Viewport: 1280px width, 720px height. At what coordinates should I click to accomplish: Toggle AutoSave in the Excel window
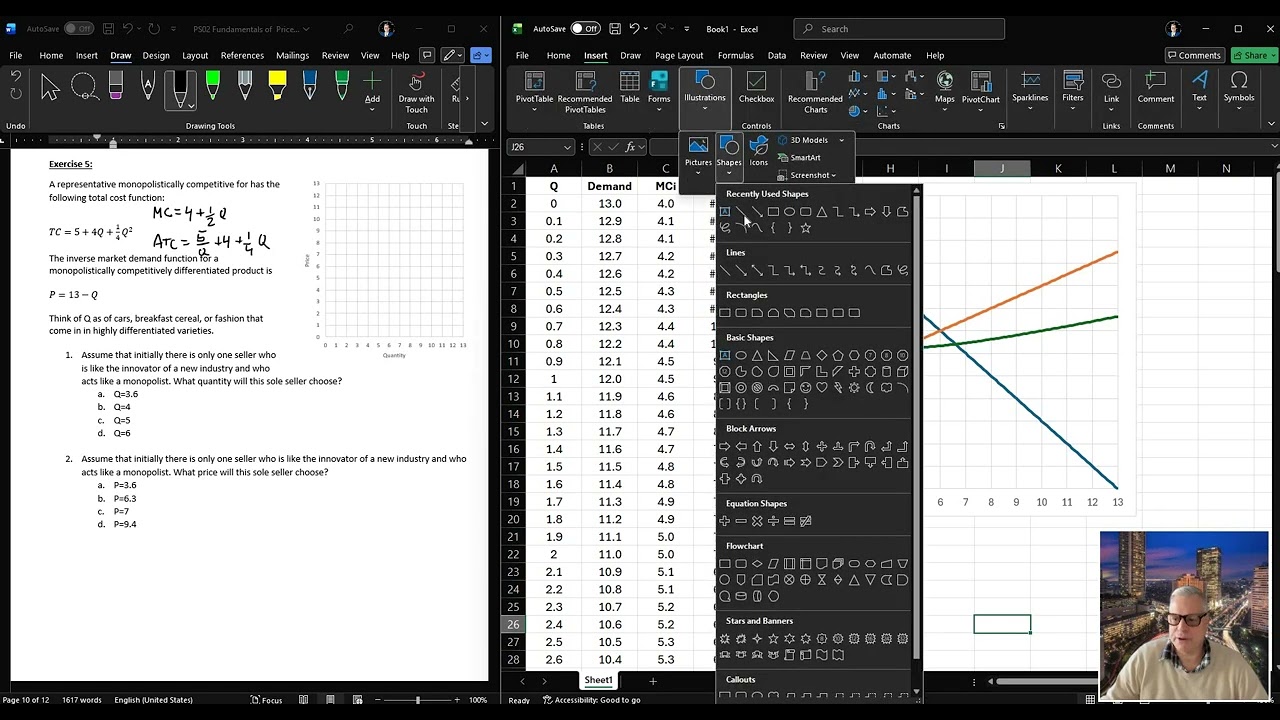coord(585,29)
